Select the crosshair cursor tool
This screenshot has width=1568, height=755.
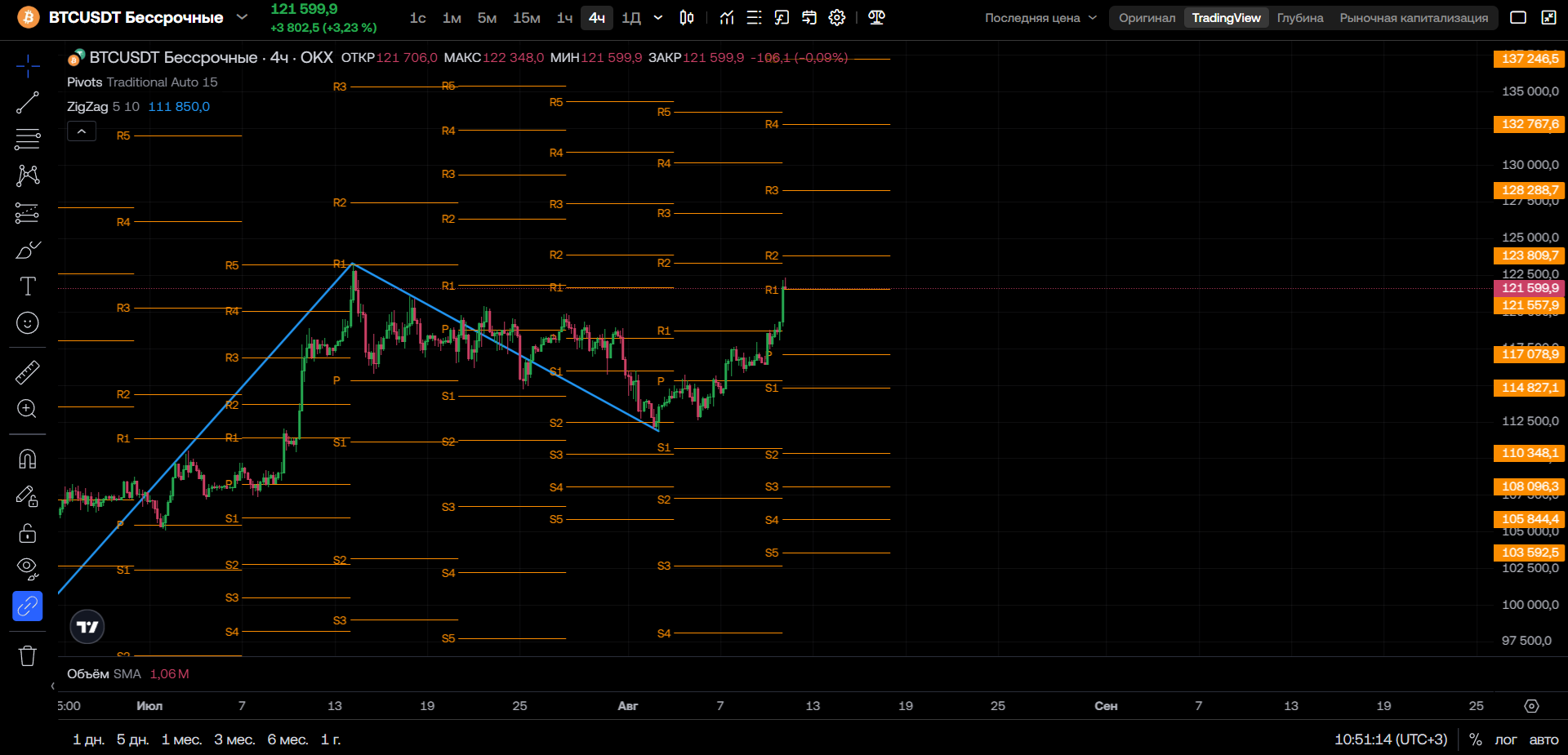tap(28, 66)
